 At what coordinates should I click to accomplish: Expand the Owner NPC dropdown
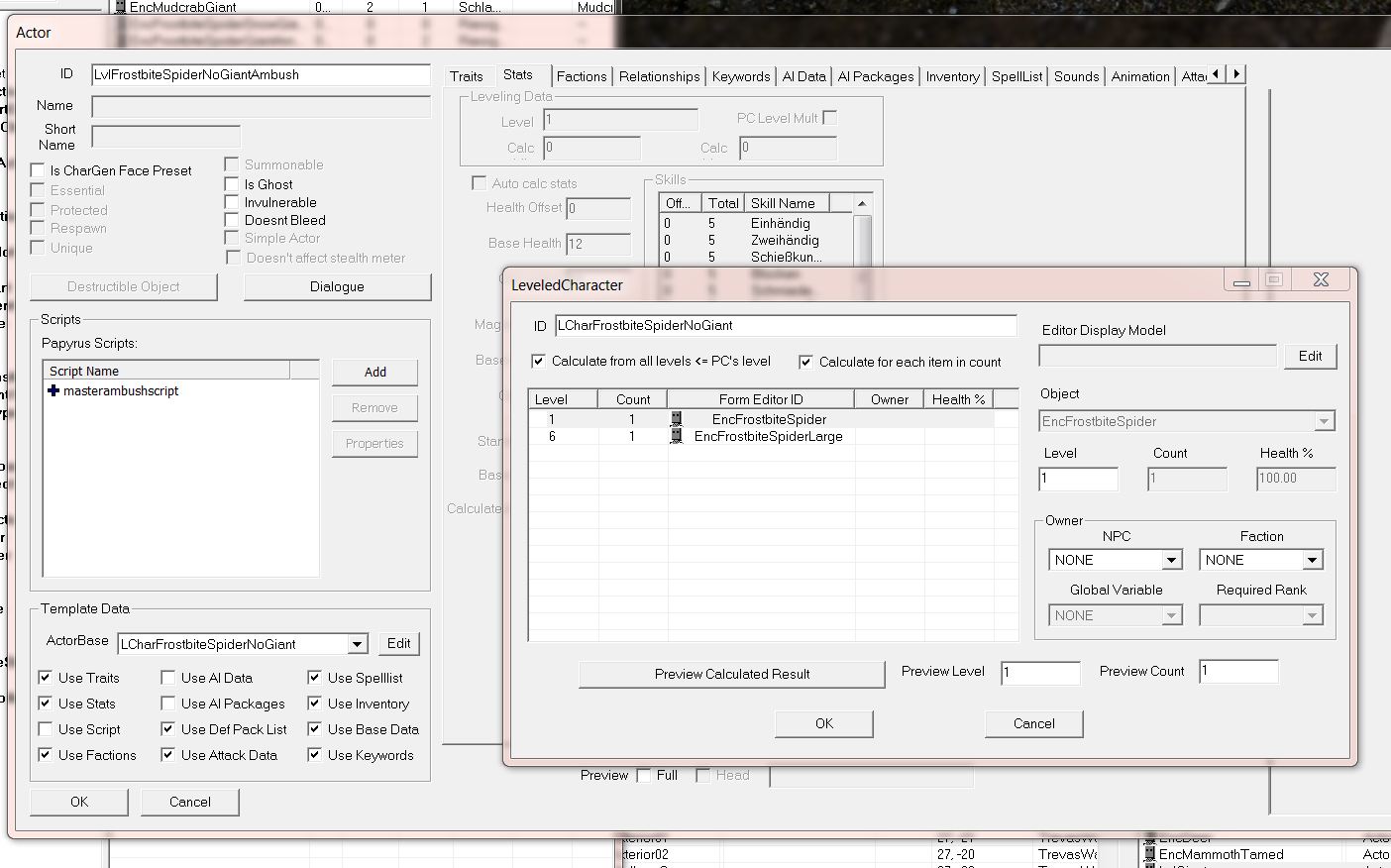click(x=1171, y=560)
